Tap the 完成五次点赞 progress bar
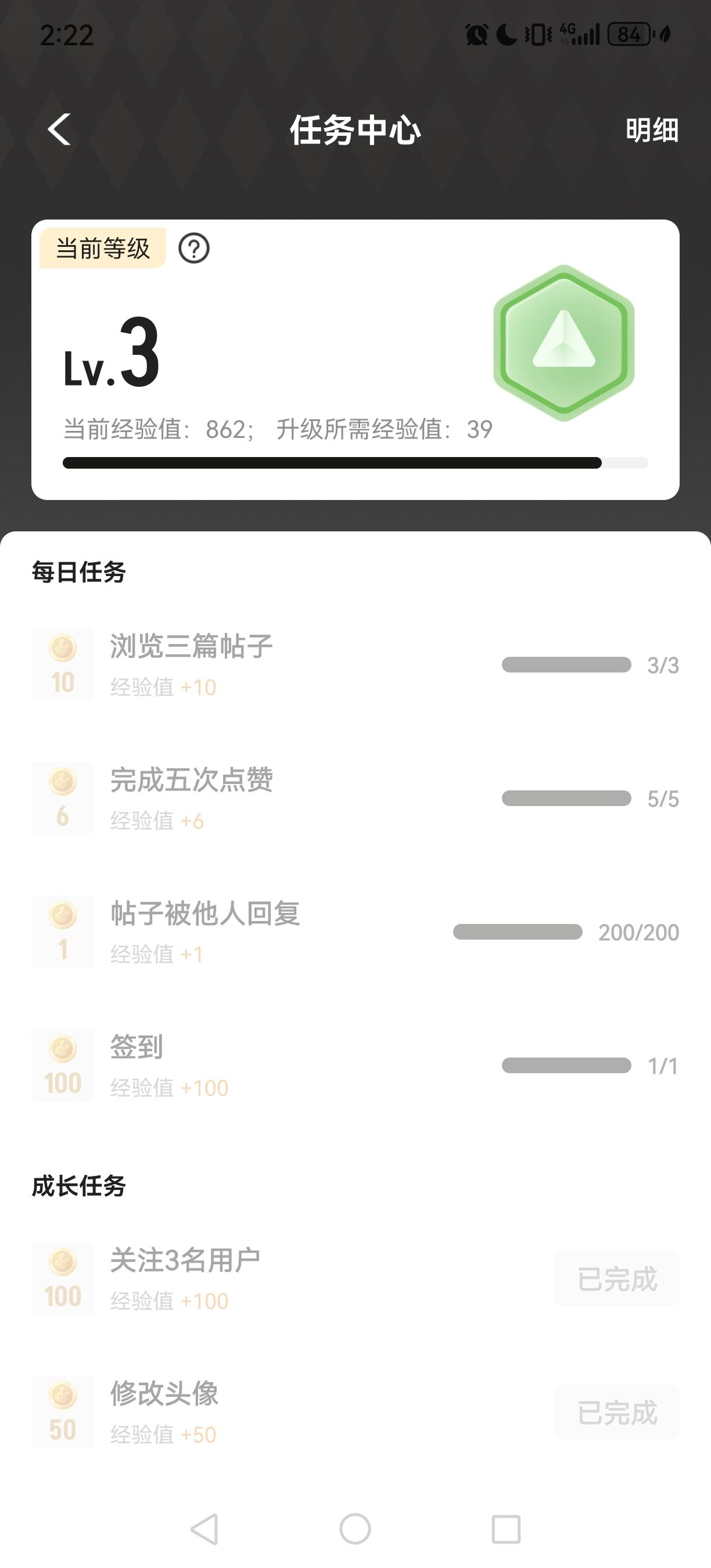 pos(566,798)
